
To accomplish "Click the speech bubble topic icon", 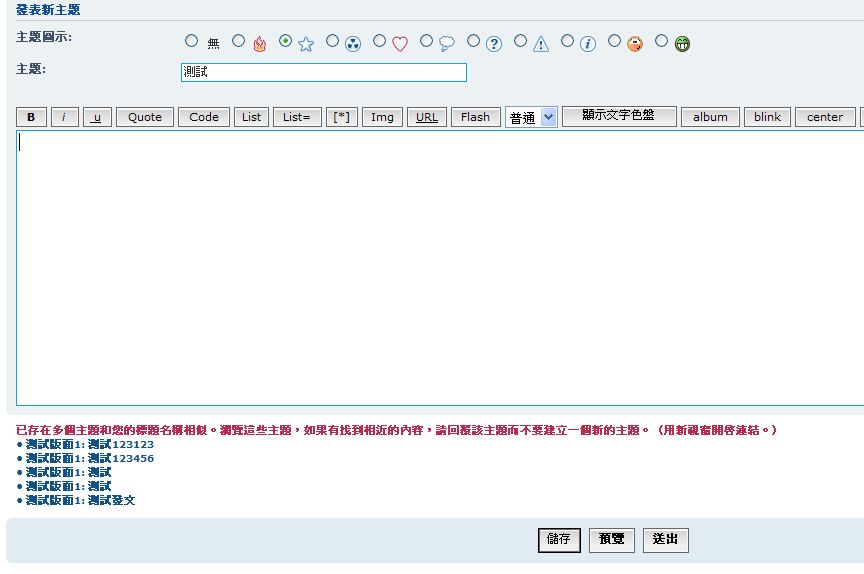I will point(447,44).
